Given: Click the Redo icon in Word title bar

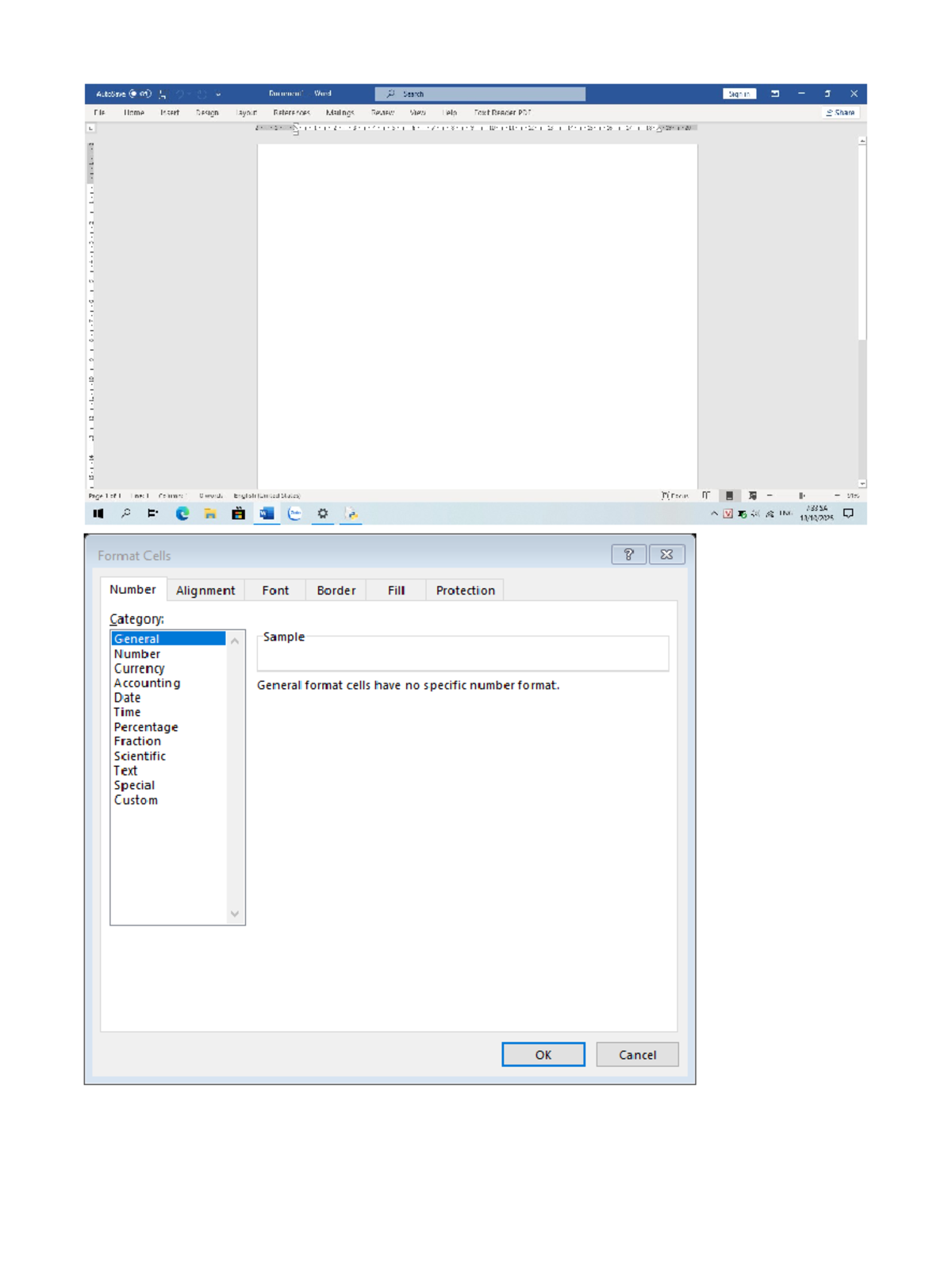Looking at the screenshot, I should coord(202,94).
